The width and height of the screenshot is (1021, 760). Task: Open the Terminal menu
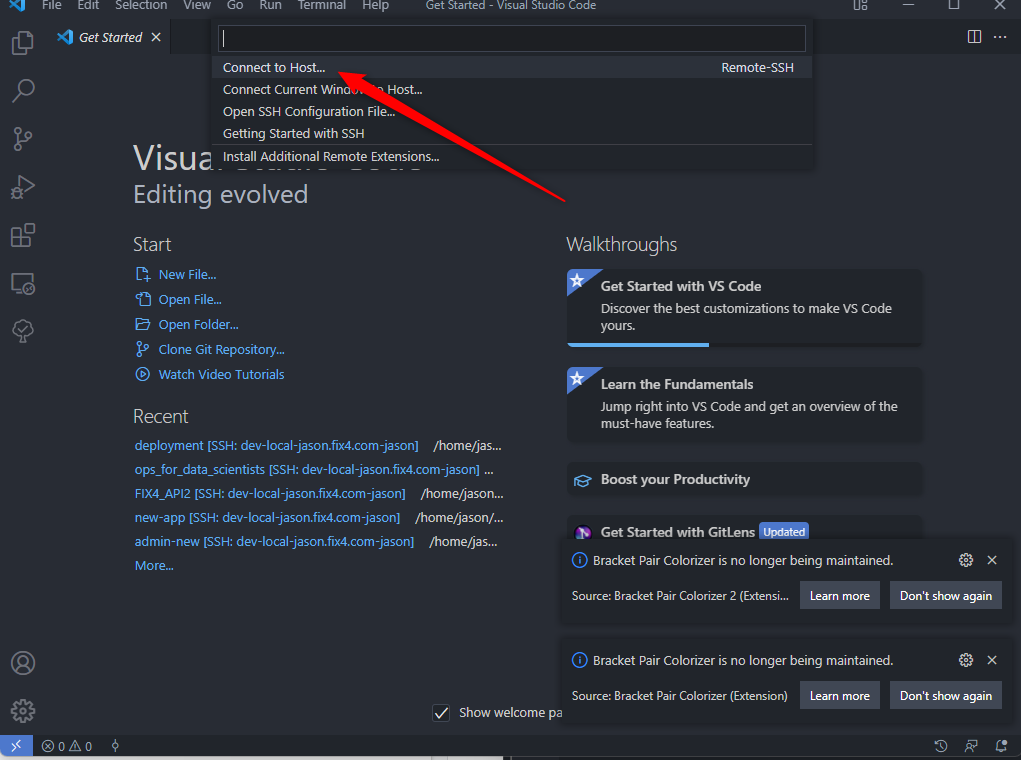pos(322,5)
